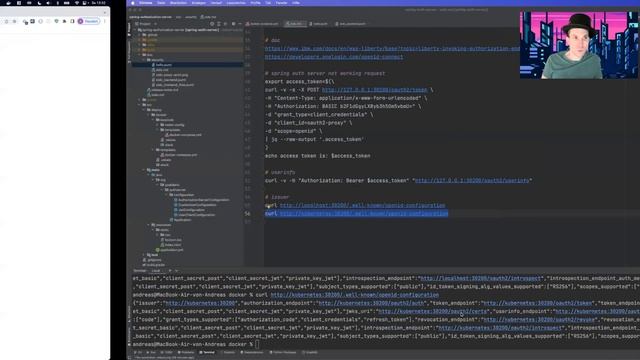
Task: Open the Problems tool window tab at bottom
Action: pos(186,353)
